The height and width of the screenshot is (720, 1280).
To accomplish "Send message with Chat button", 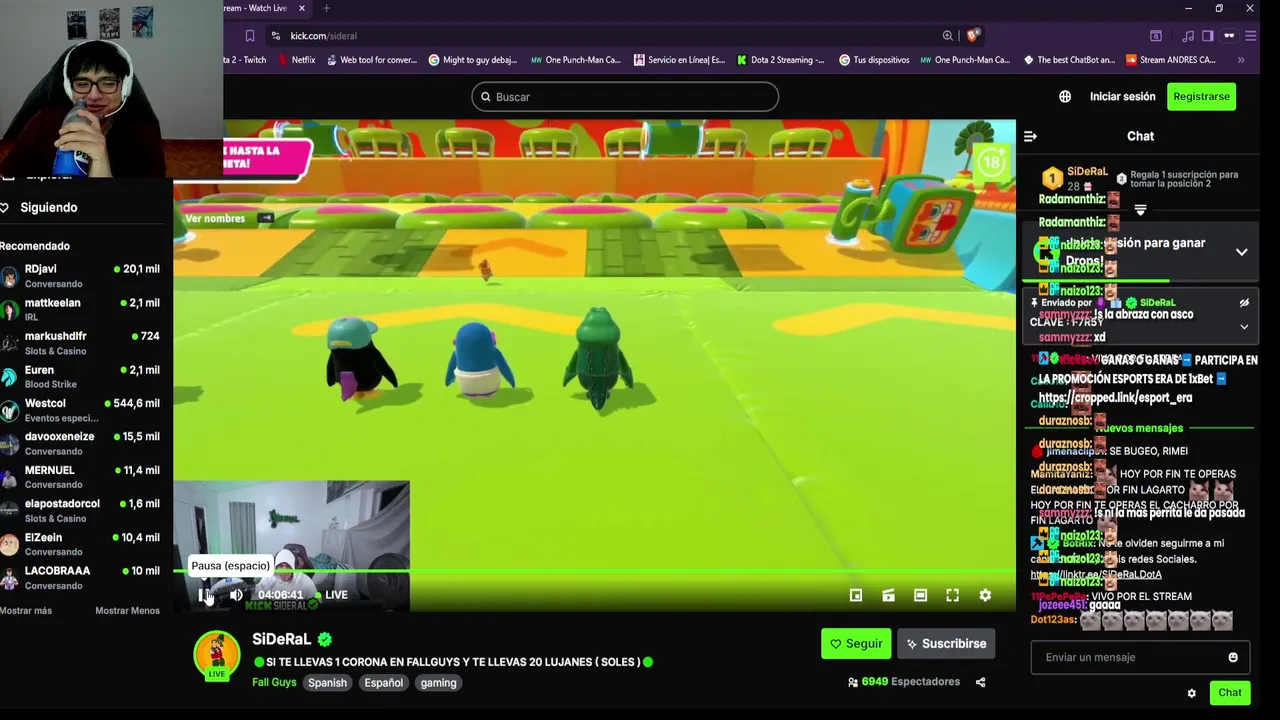I will 1229,693.
